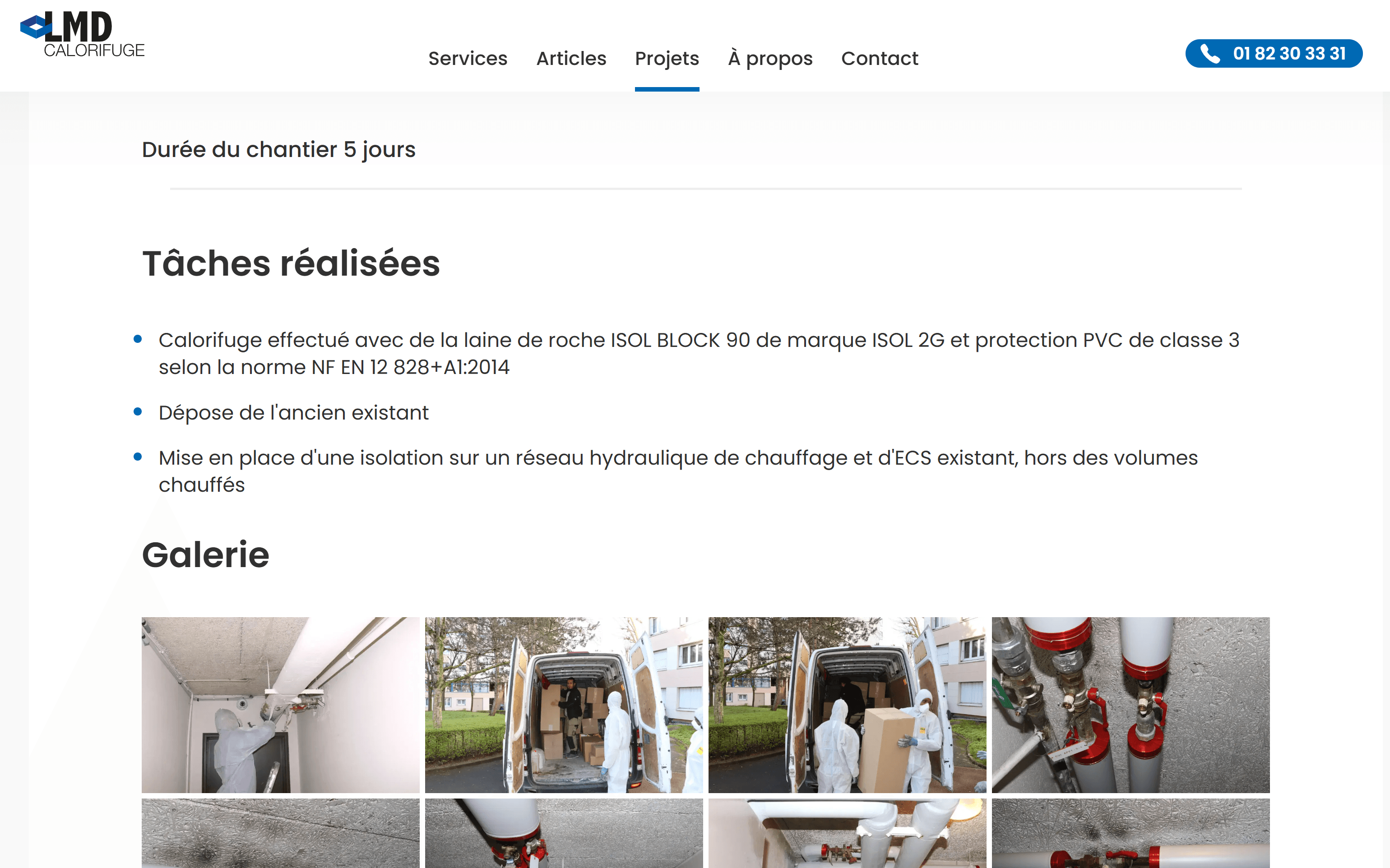Click the Tâches réalisées heading
The image size is (1390, 868).
(291, 263)
